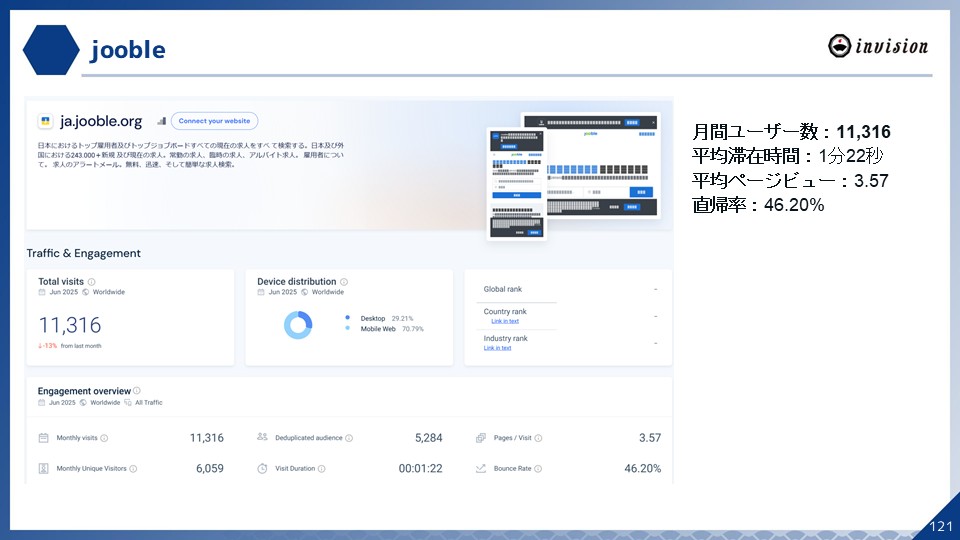This screenshot has height=540, width=960.
Task: Click the ja.jooble.org favicon icon
Action: 45,121
